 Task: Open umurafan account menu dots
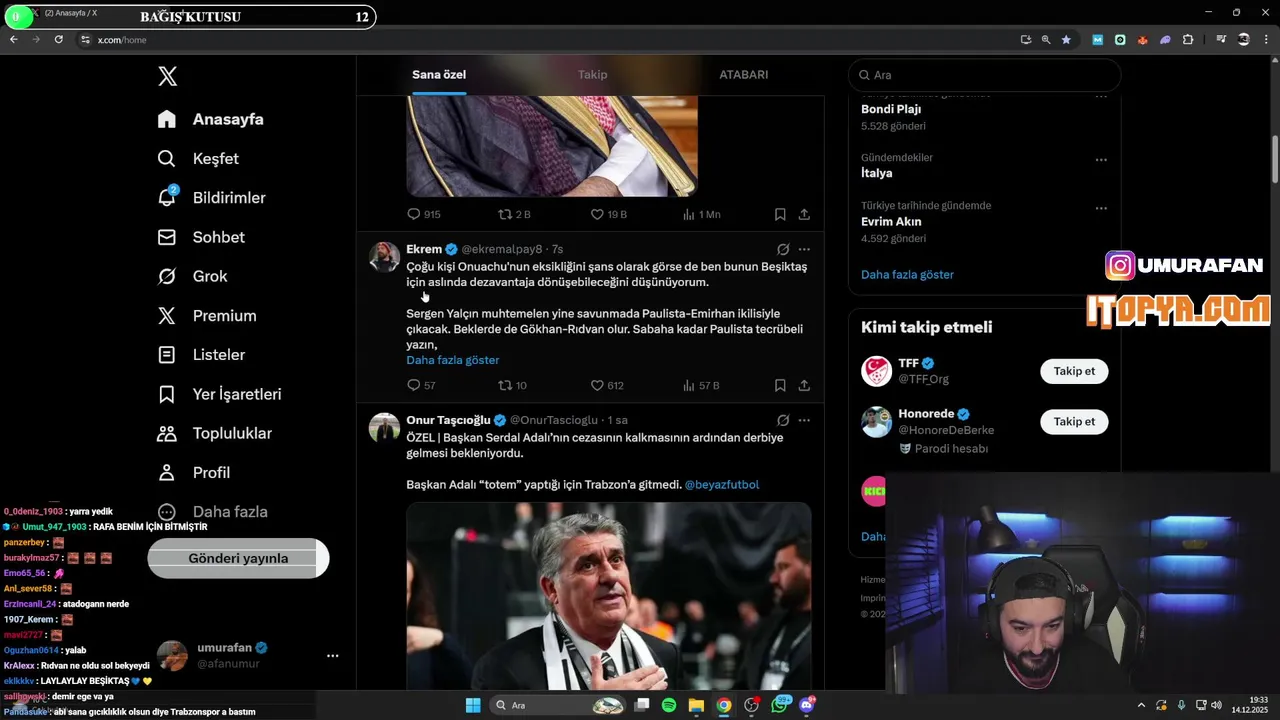point(333,656)
